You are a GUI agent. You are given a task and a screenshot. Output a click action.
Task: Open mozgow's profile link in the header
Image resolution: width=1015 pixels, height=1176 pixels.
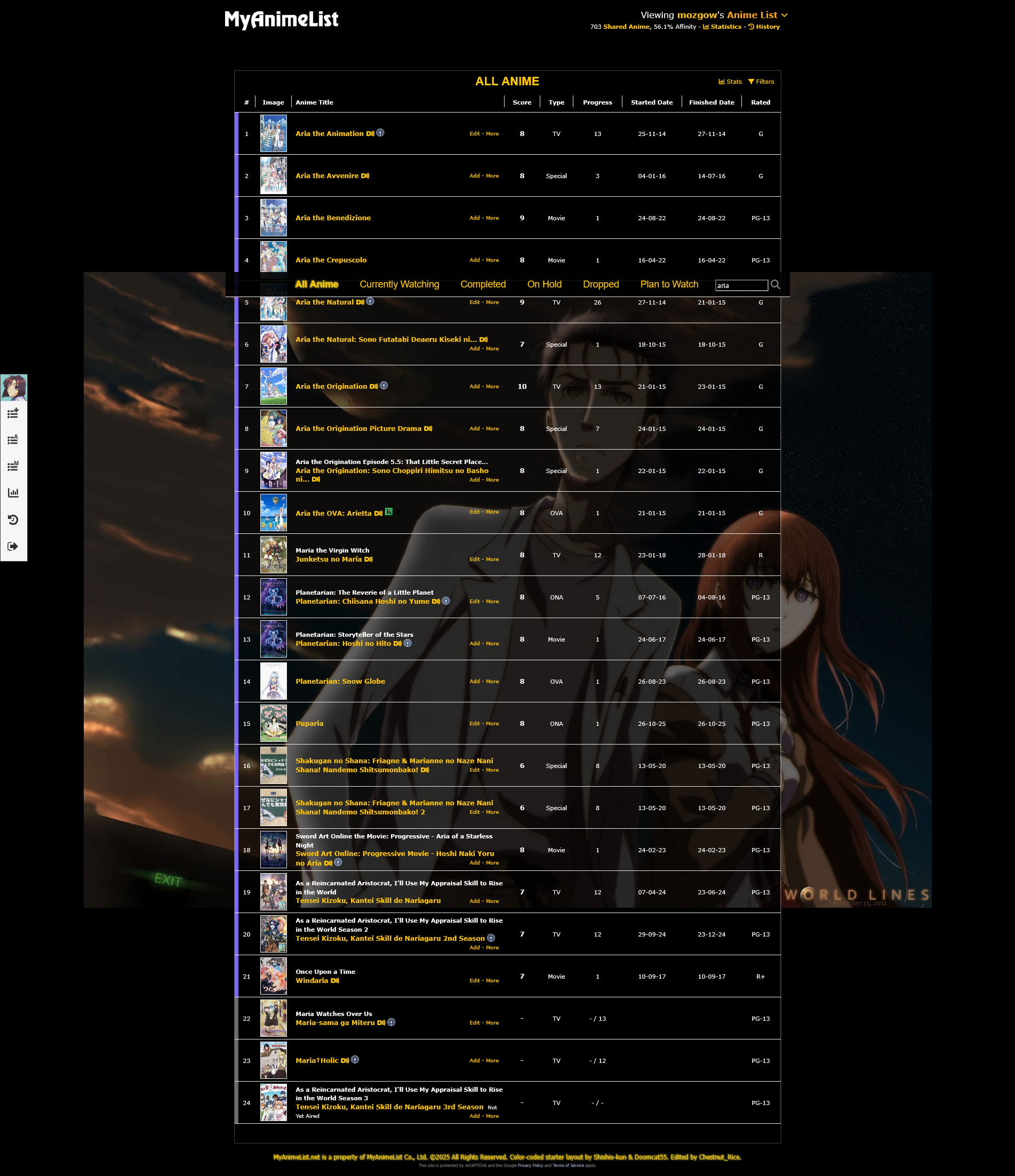coord(697,15)
